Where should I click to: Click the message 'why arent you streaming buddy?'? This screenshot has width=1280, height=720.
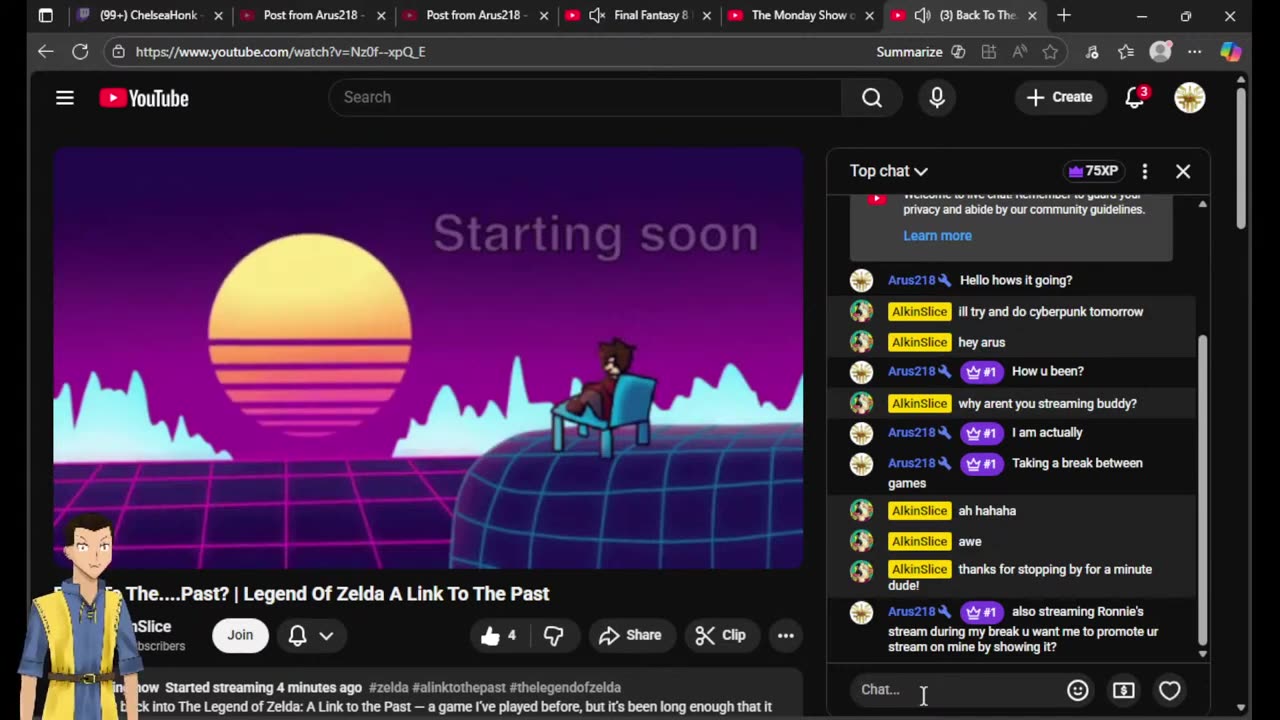click(1047, 404)
